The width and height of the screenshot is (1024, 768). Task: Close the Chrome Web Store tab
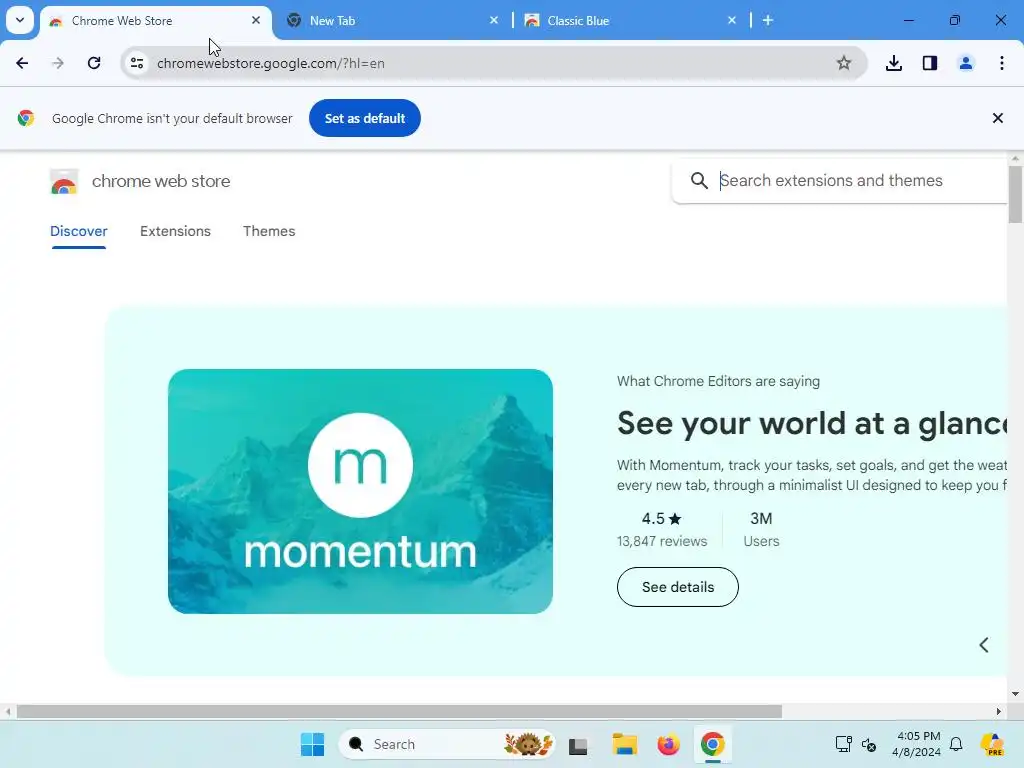coord(256,20)
